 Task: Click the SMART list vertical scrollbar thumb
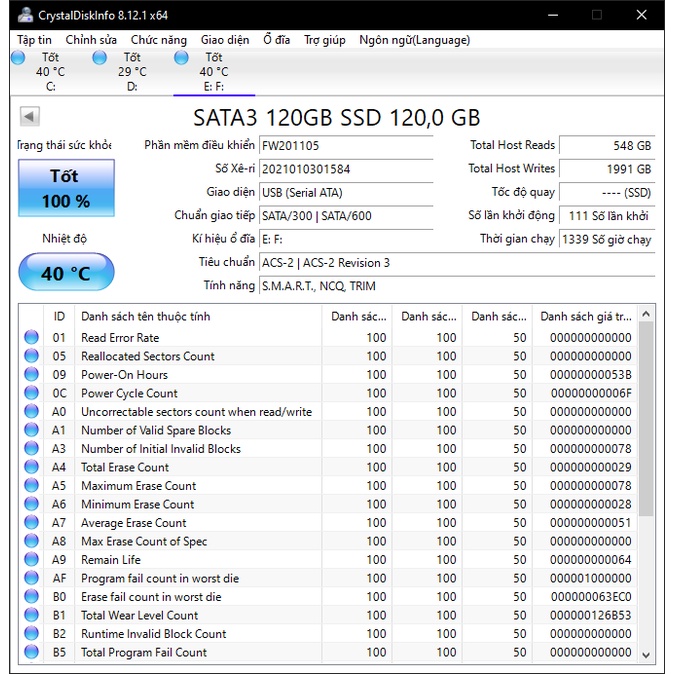[646, 419]
